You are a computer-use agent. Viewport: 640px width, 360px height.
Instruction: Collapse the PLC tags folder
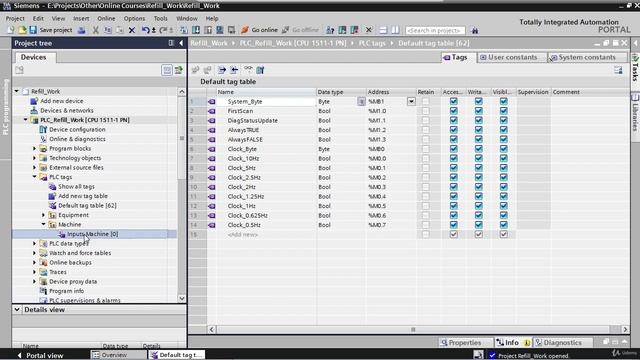[35, 177]
